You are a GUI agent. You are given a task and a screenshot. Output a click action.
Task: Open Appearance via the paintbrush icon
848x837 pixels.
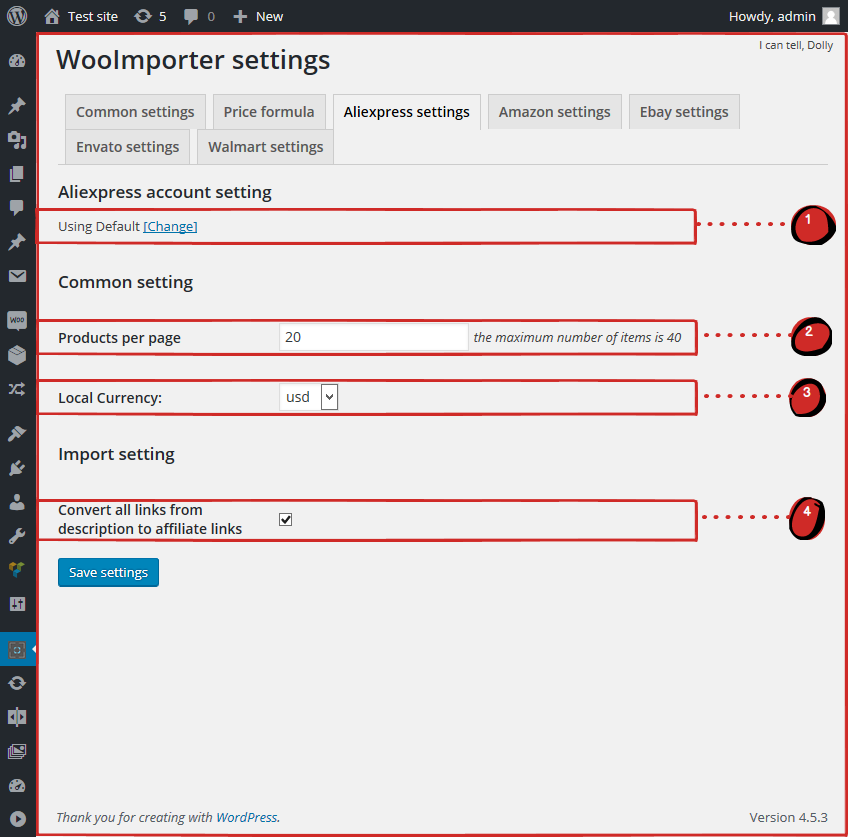[x=17, y=433]
